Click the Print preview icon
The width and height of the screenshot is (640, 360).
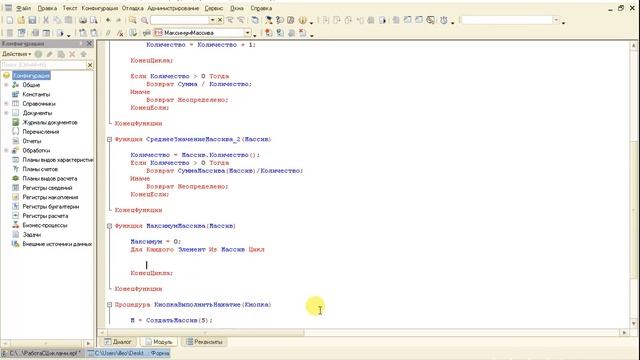tap(94, 20)
